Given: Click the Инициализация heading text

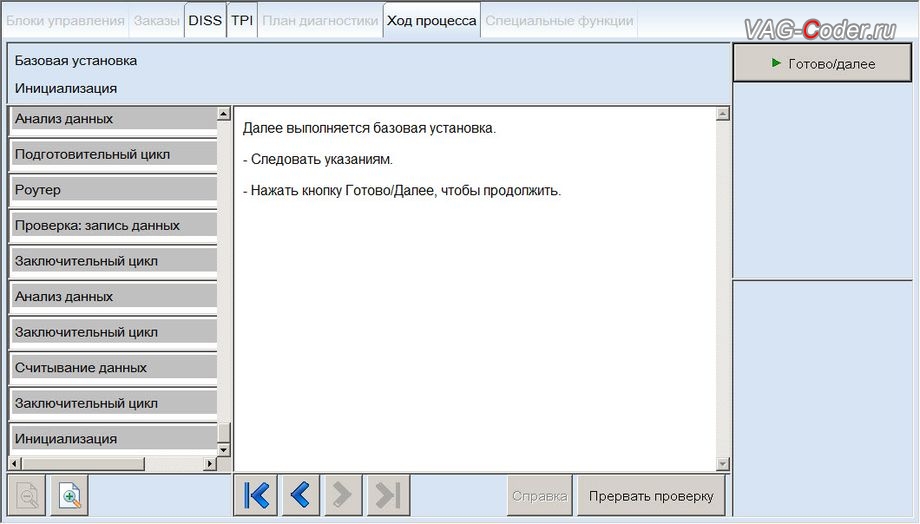Looking at the screenshot, I should 66,89.
